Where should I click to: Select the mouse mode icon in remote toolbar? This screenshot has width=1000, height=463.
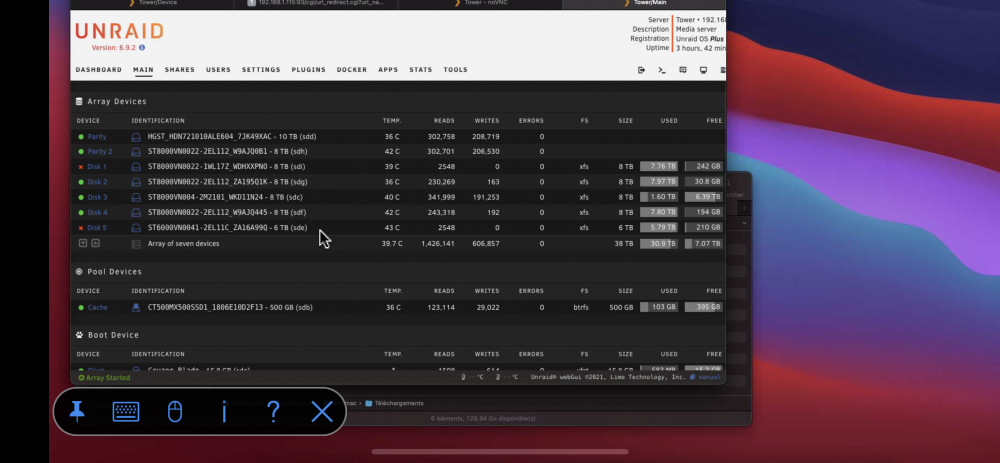[175, 412]
